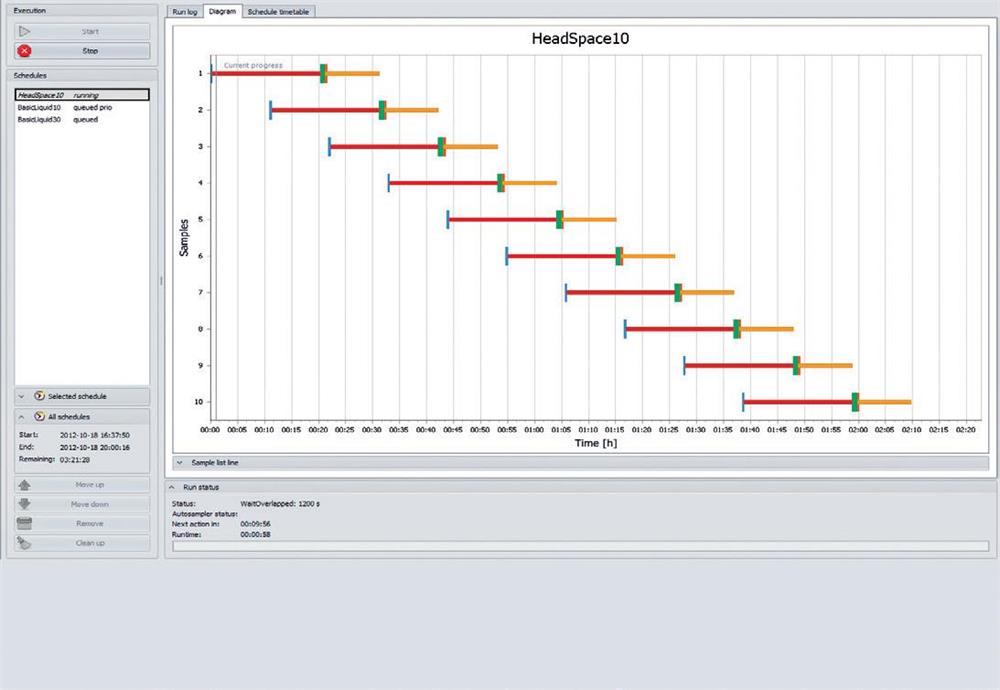Click the Remove schedule icon
The width and height of the screenshot is (1000, 690).
click(25, 523)
